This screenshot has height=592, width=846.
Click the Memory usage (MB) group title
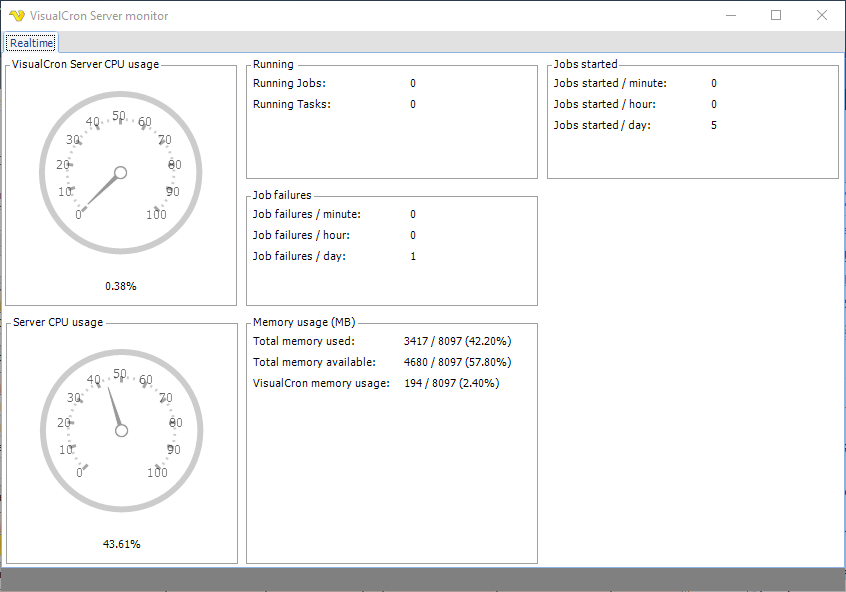304,322
